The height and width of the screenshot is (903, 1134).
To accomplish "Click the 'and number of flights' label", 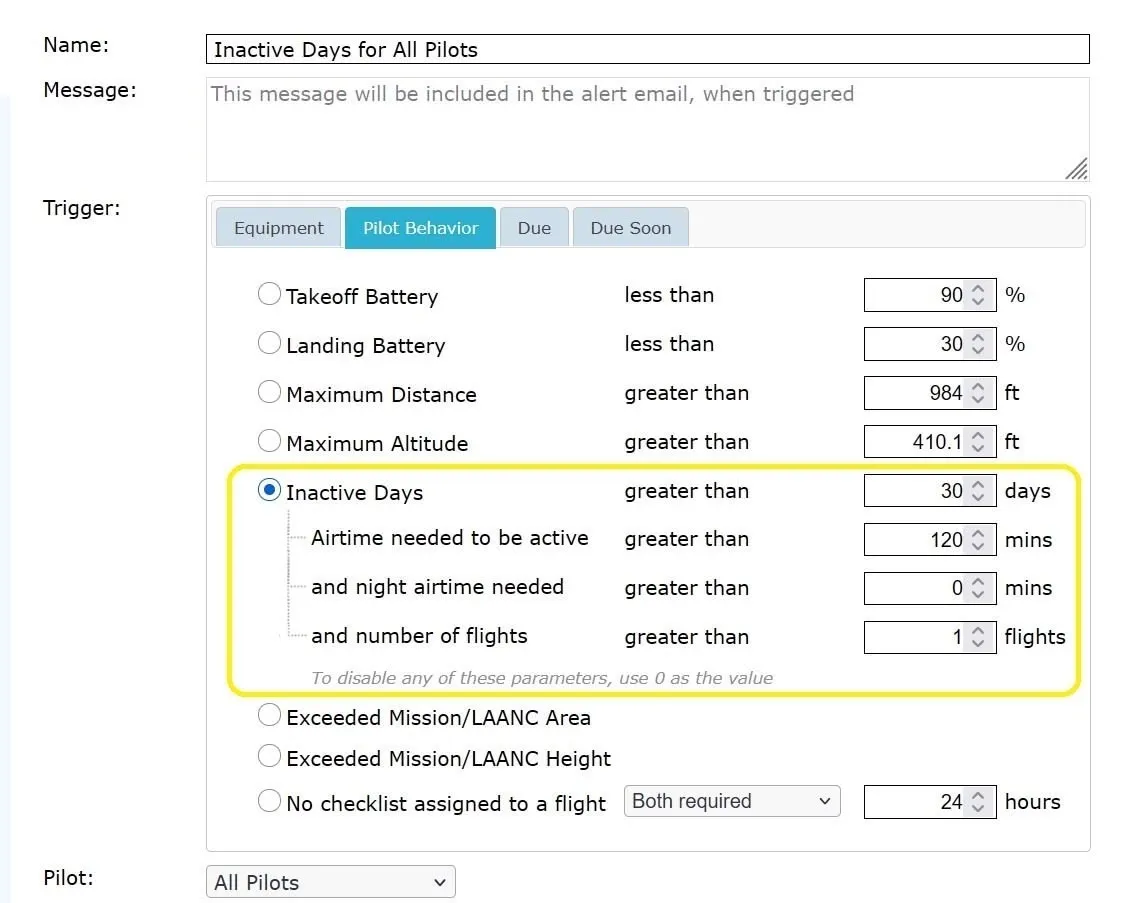I will 419,636.
